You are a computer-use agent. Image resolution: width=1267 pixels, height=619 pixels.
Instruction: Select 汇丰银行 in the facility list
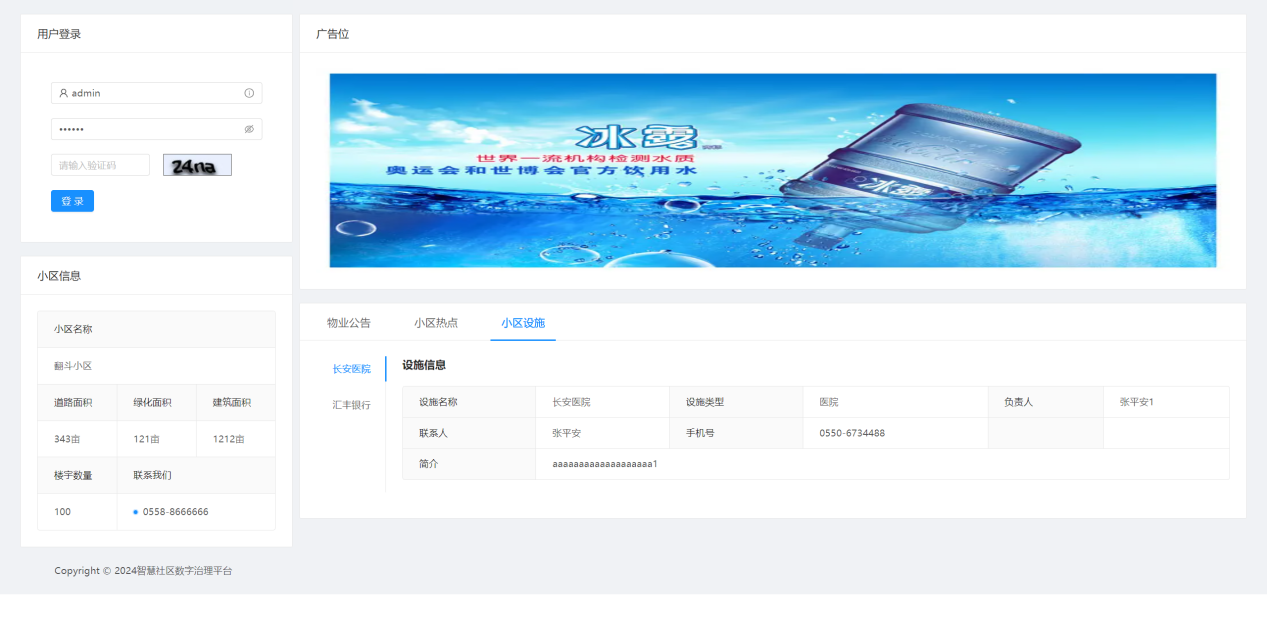tap(352, 405)
